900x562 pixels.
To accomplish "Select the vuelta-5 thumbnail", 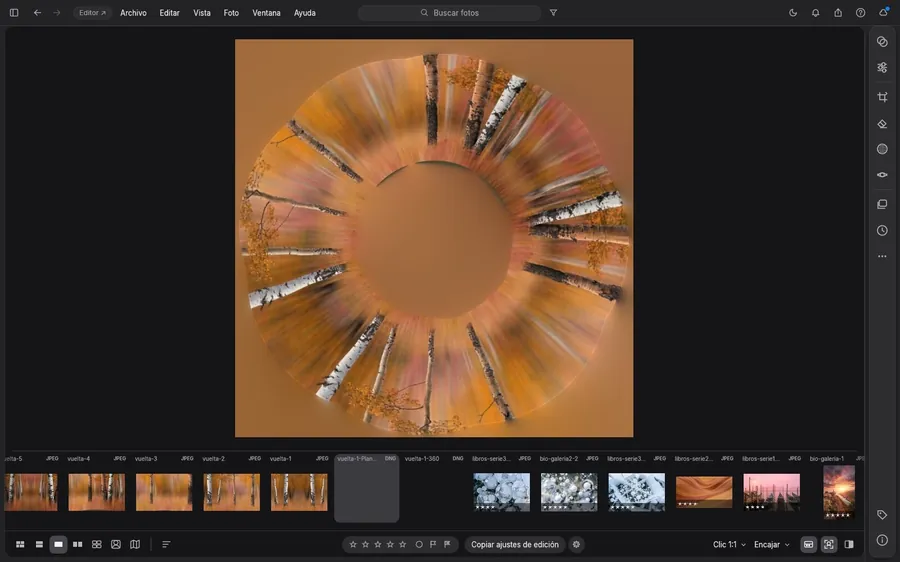I will click(30, 492).
